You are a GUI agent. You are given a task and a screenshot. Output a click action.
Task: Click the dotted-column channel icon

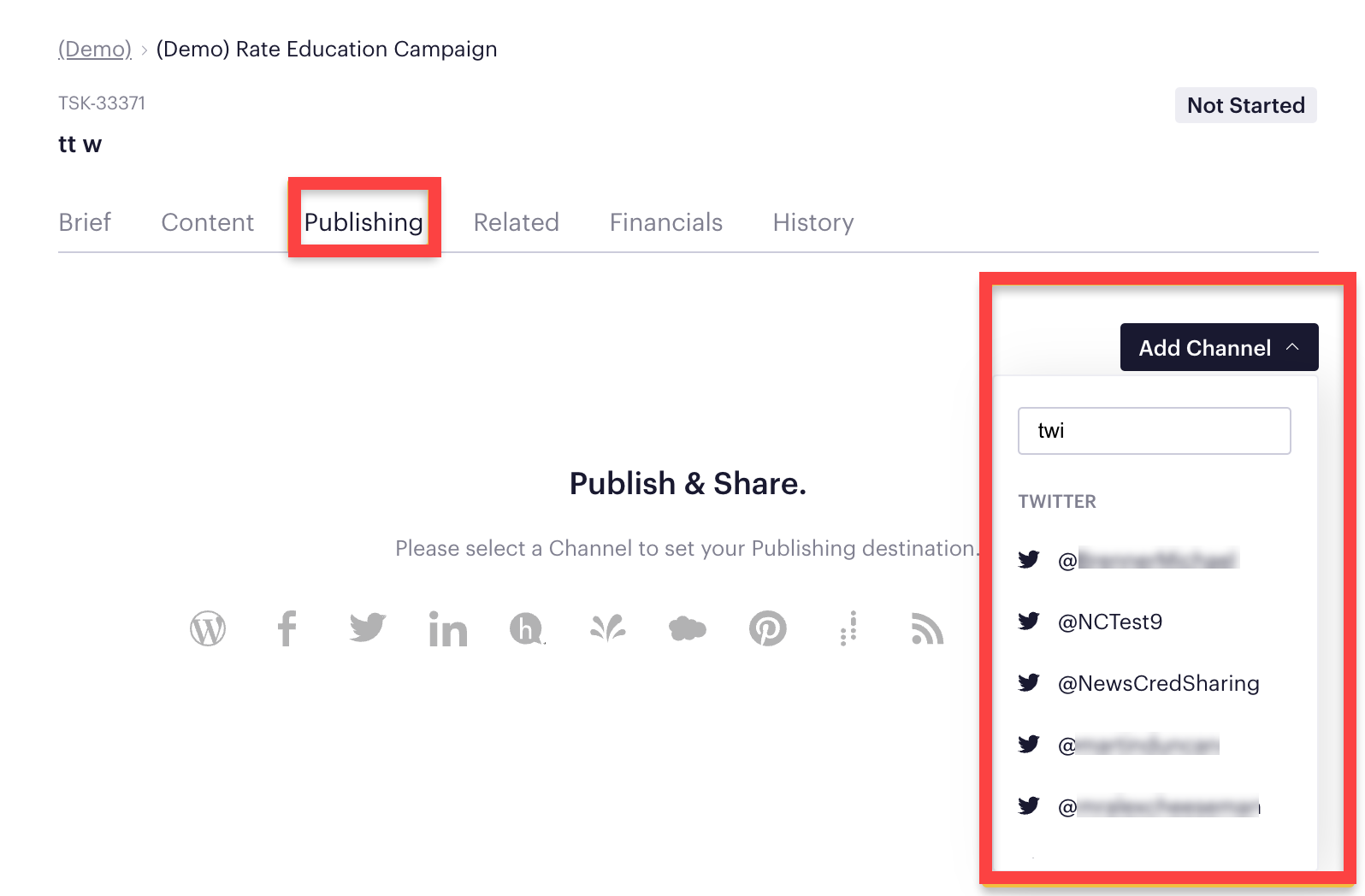click(x=848, y=629)
